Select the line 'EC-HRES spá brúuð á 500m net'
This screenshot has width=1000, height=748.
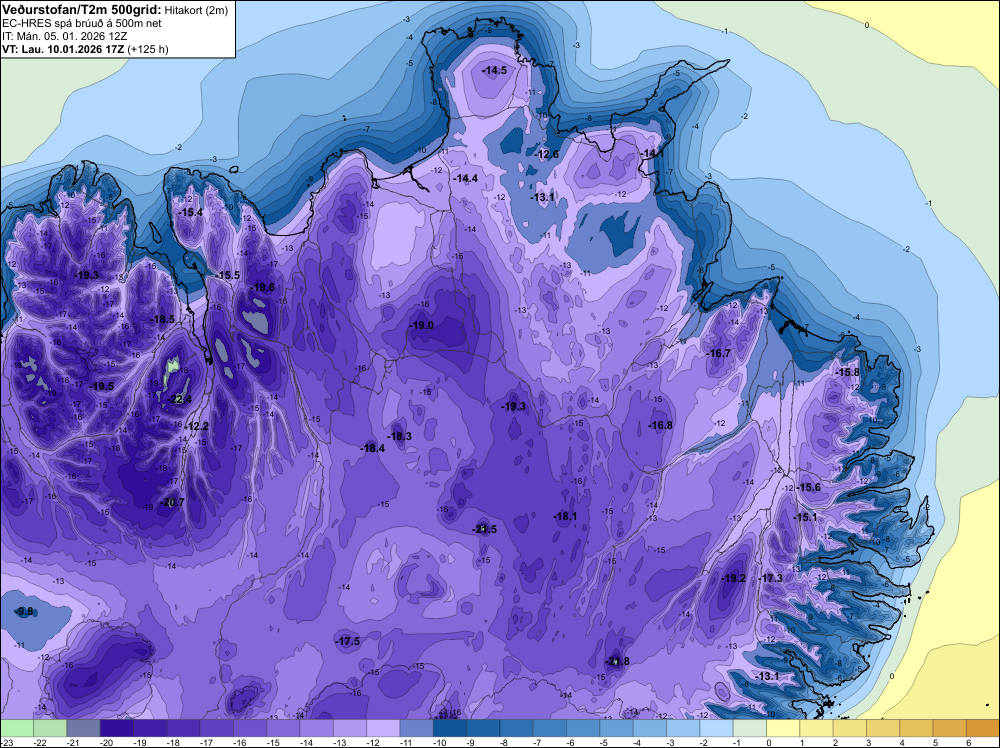82,23
